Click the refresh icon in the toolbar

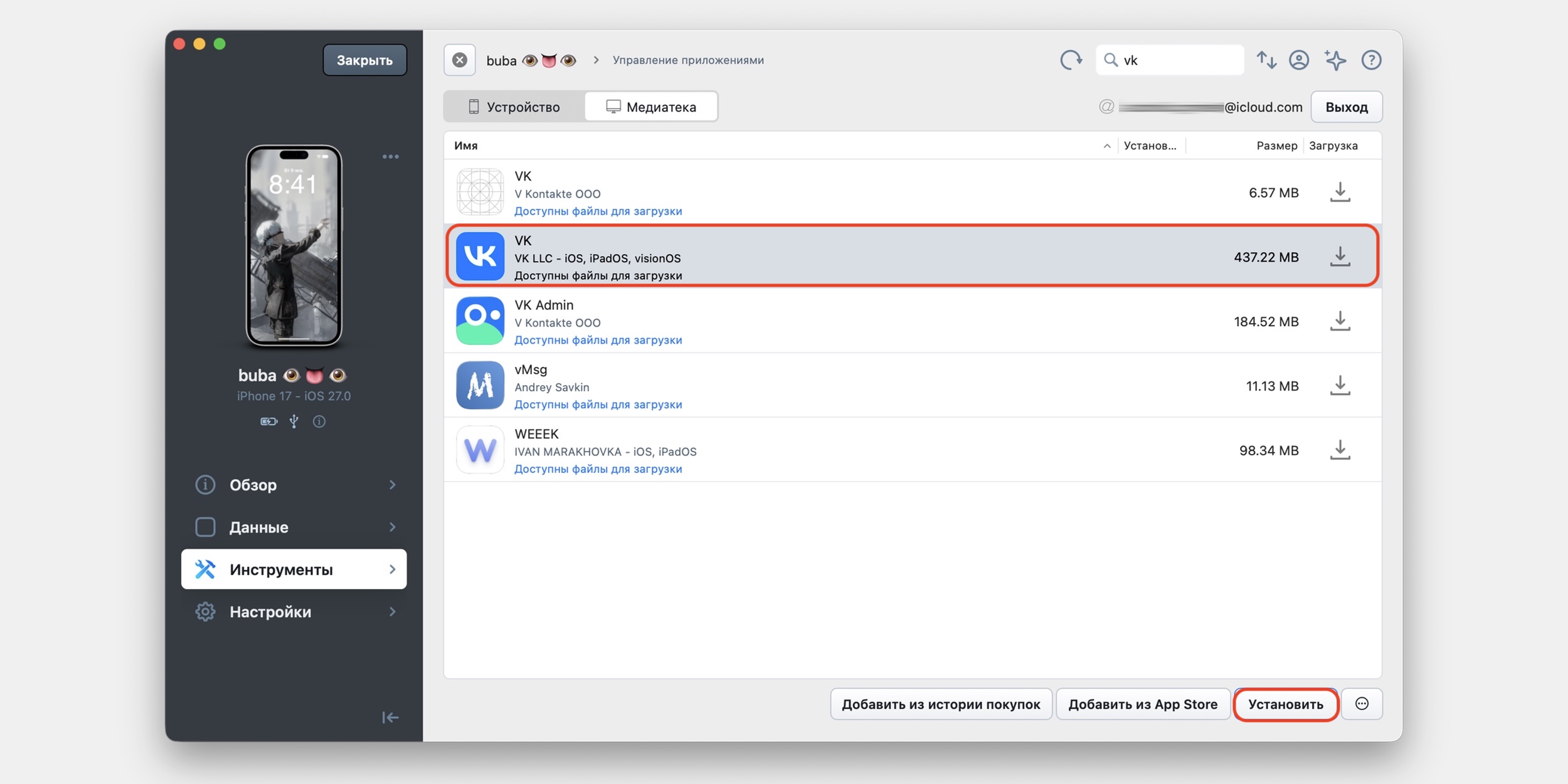(x=1071, y=60)
